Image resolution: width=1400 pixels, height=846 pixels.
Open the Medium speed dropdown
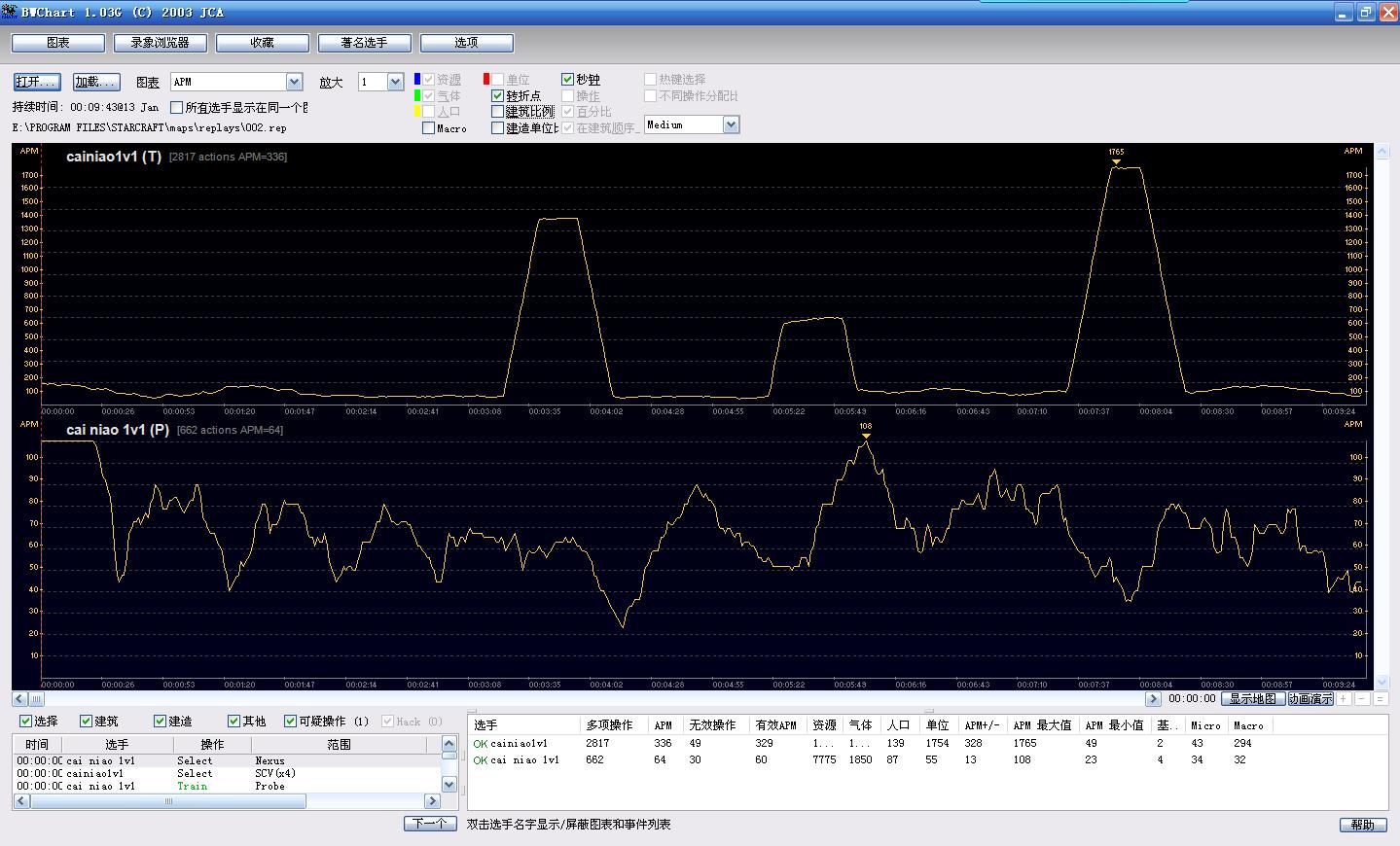pyautogui.click(x=731, y=124)
